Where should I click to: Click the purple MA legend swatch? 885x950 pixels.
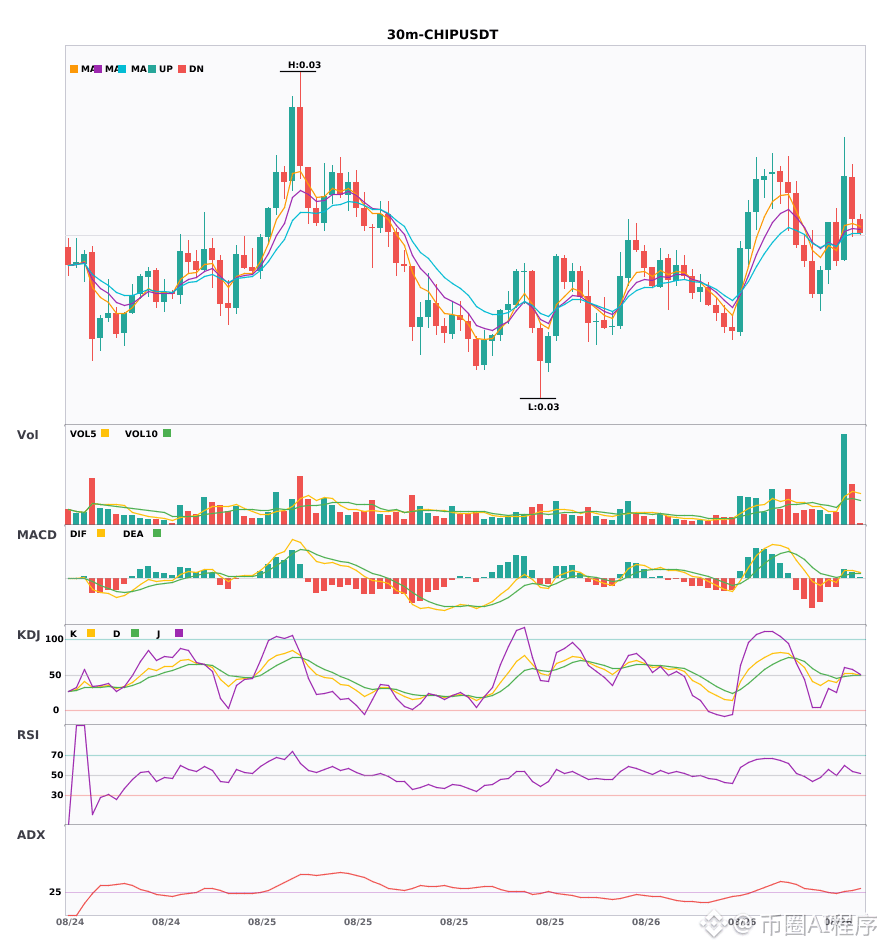tap(98, 69)
